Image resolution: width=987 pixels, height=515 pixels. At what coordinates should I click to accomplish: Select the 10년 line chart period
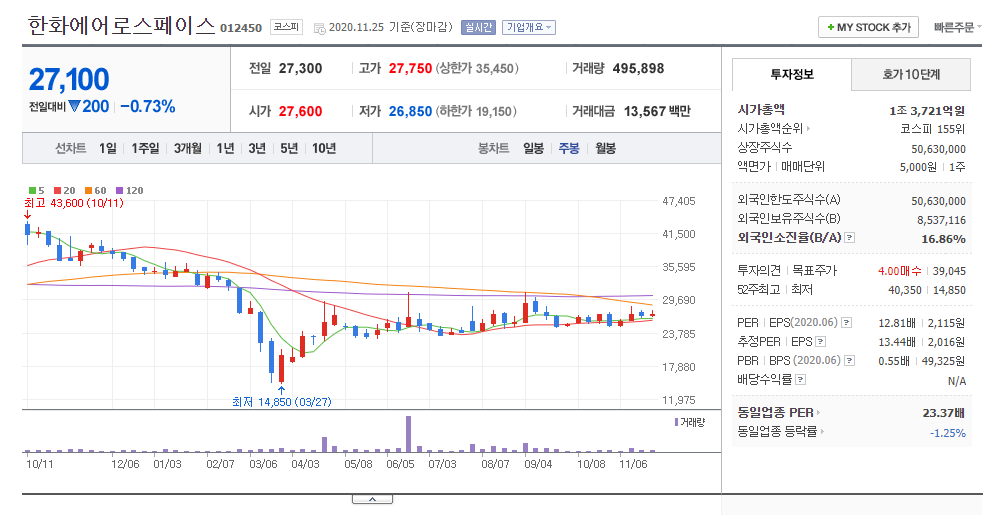pyautogui.click(x=324, y=149)
